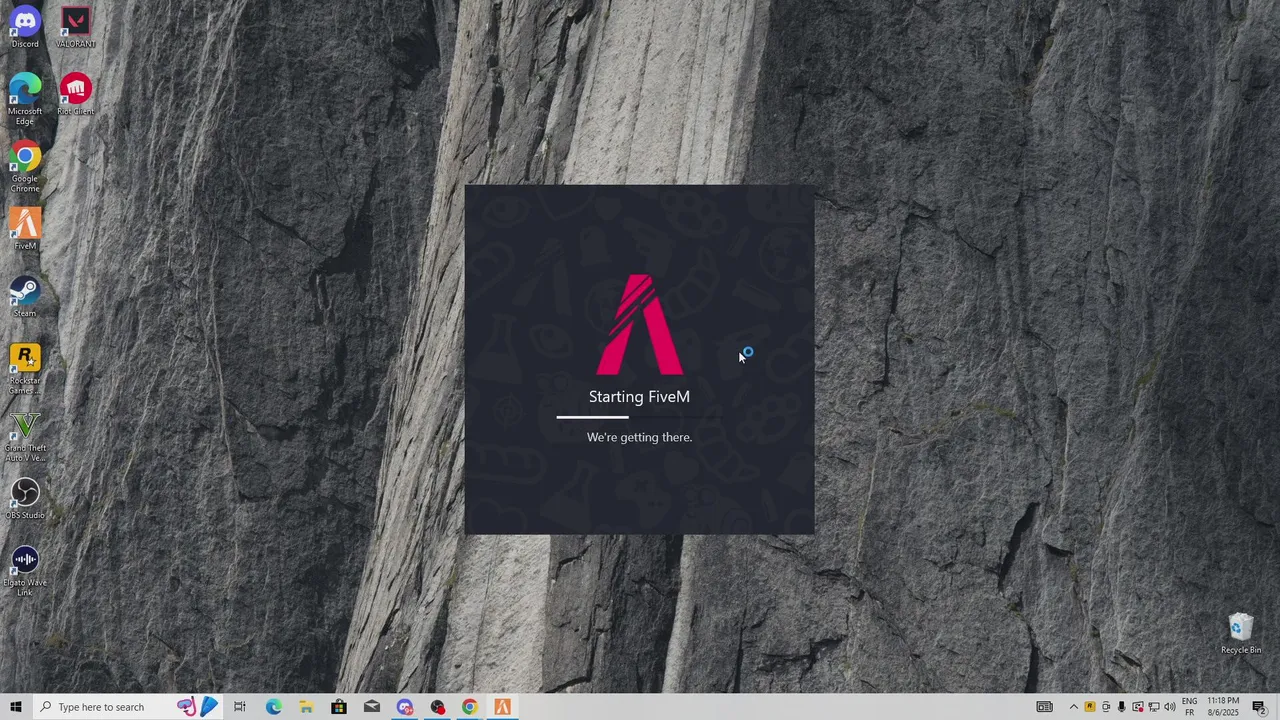Open Discord from the taskbar
This screenshot has height=720, width=1280.
point(405,707)
